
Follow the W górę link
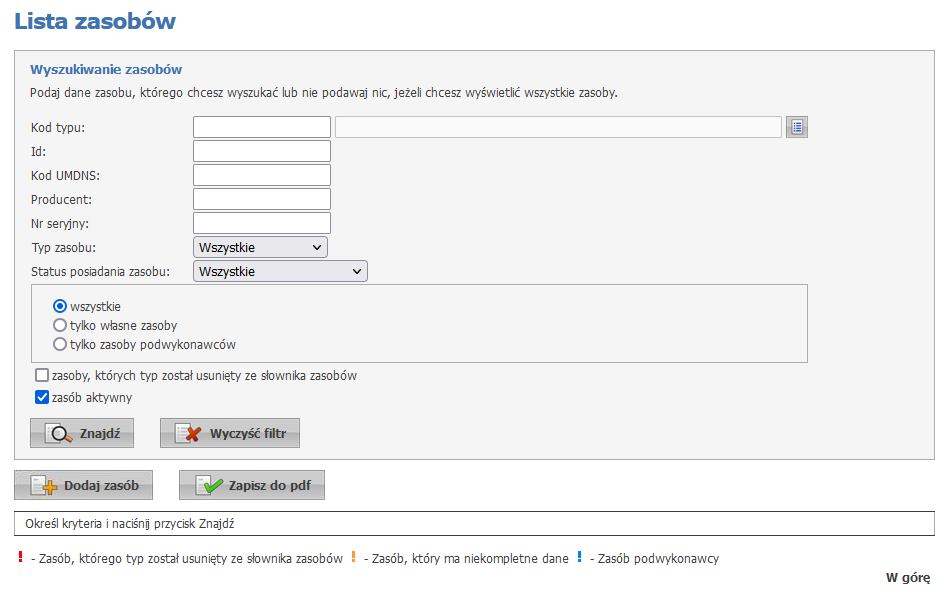(x=907, y=578)
